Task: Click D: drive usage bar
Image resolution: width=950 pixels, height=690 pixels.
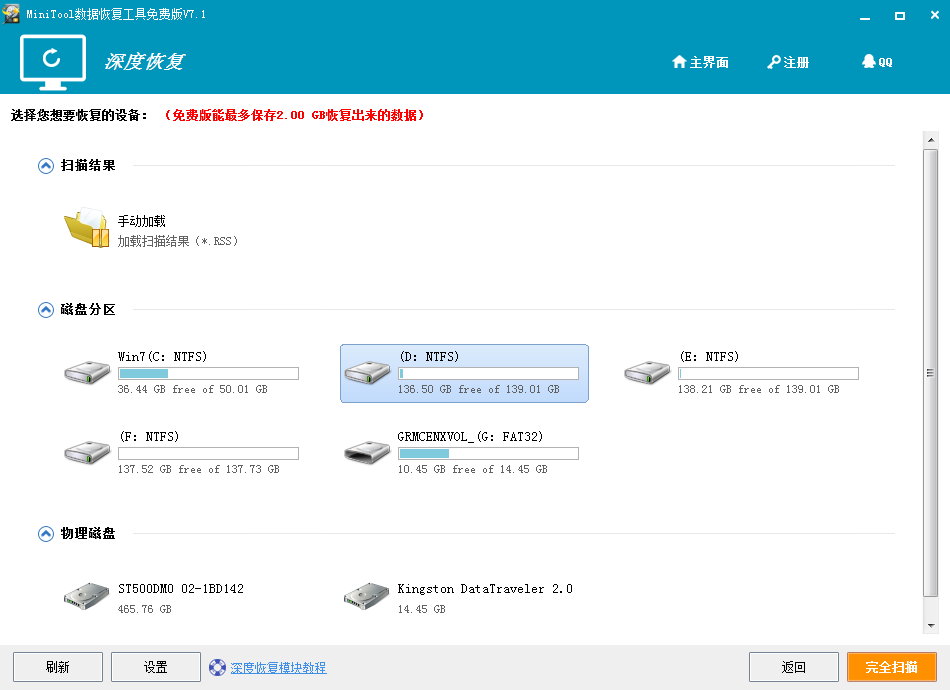Action: tap(488, 373)
